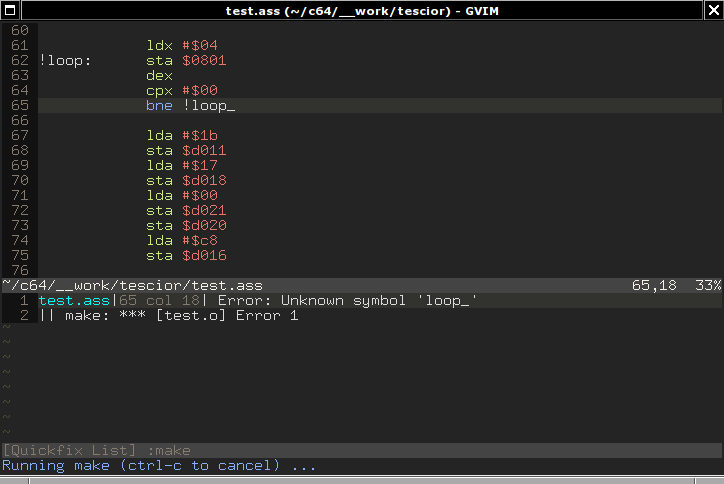Click 'lda #$c8' on line 74
The image size is (724, 484).
(x=182, y=241)
